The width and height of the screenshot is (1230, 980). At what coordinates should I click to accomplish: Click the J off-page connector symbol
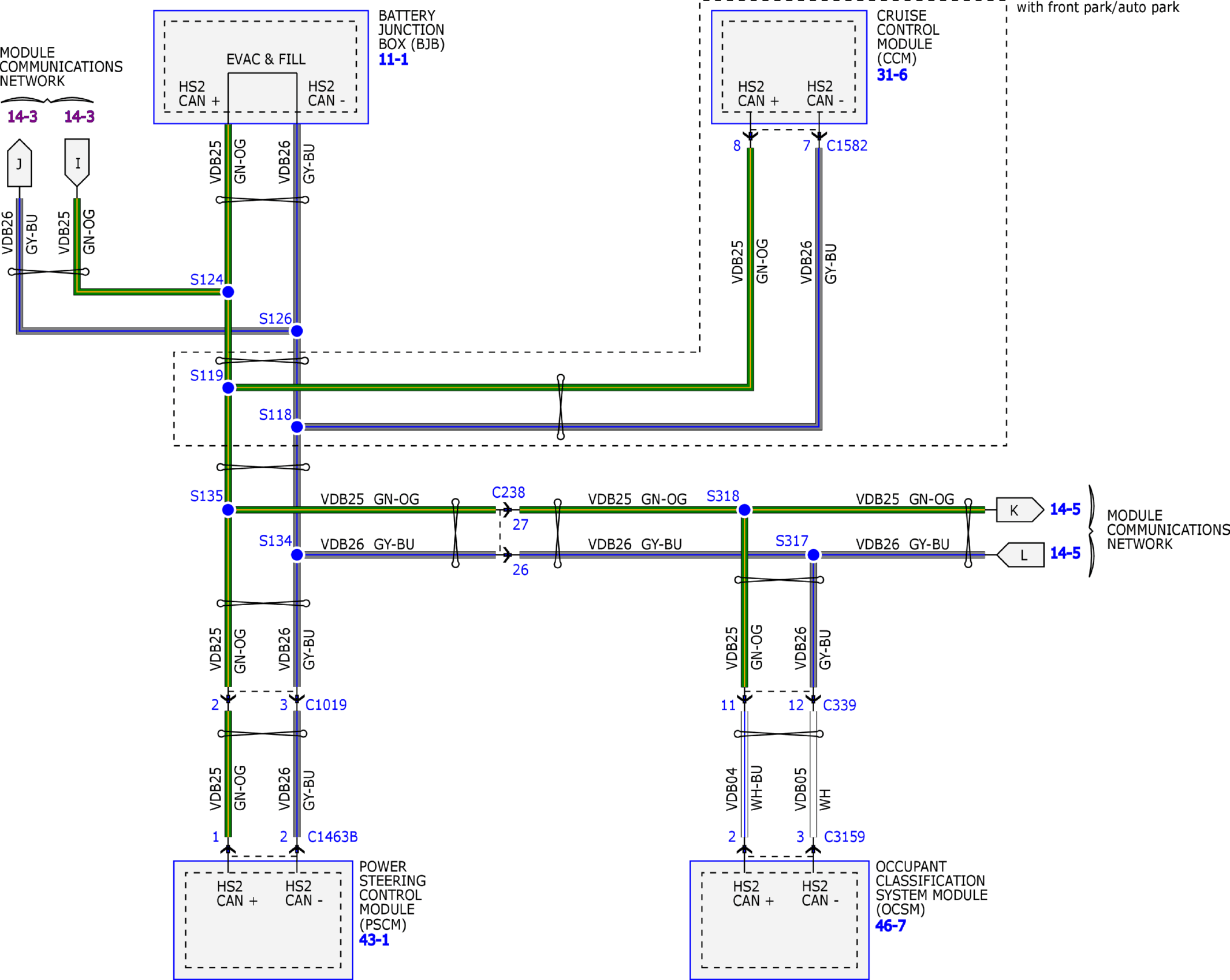tap(19, 163)
